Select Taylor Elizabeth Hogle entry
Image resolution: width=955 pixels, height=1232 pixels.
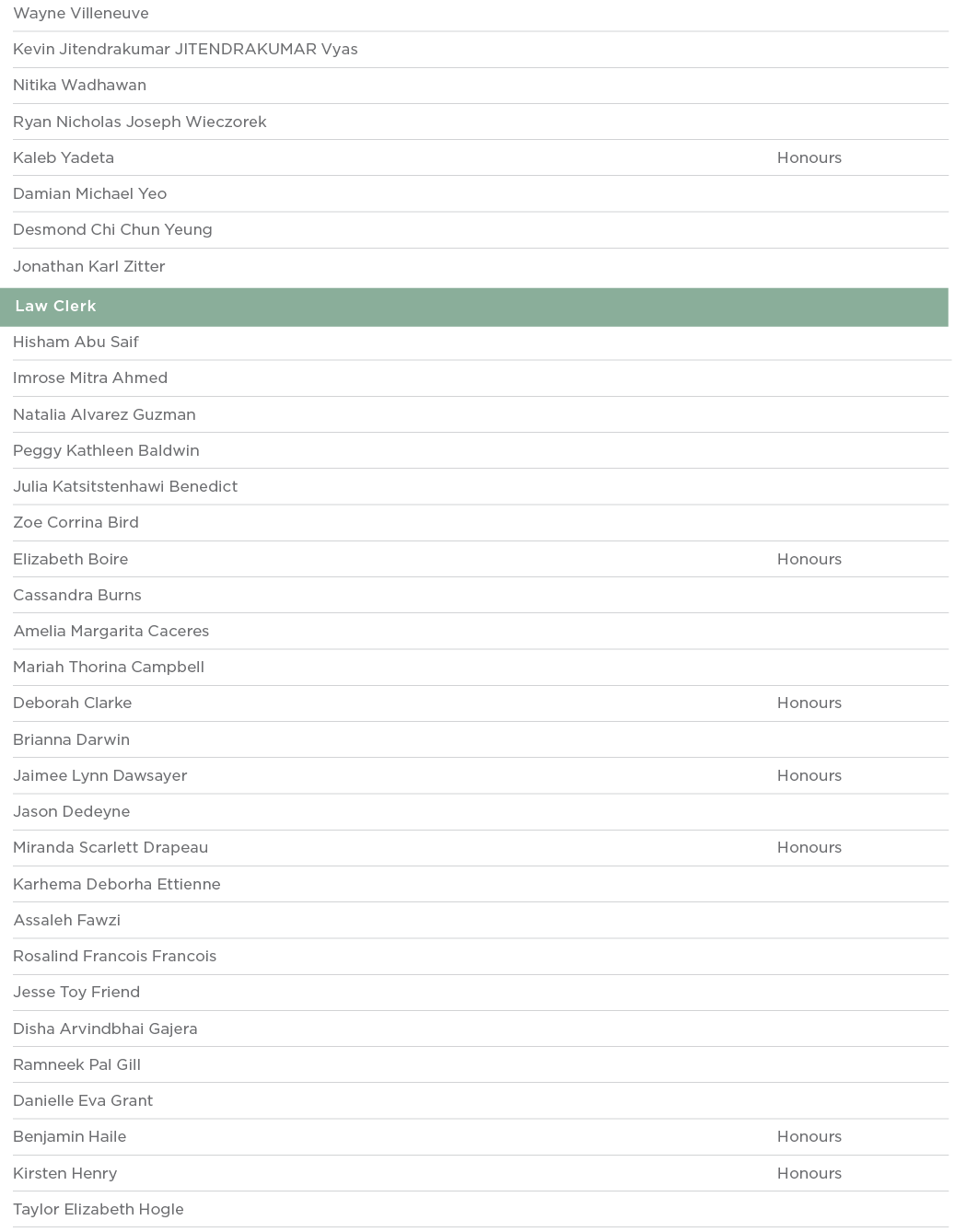99,1210
